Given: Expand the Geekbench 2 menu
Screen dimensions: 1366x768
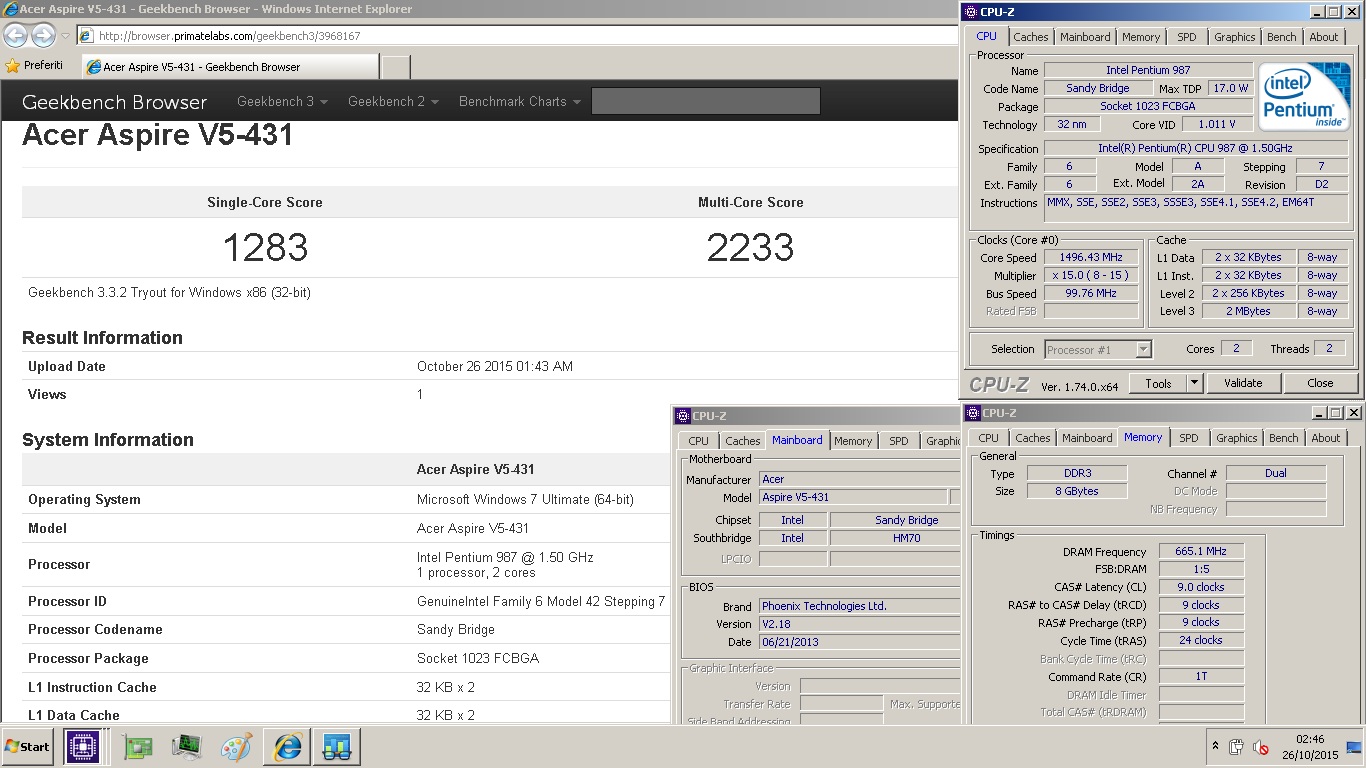Looking at the screenshot, I should click(x=393, y=101).
